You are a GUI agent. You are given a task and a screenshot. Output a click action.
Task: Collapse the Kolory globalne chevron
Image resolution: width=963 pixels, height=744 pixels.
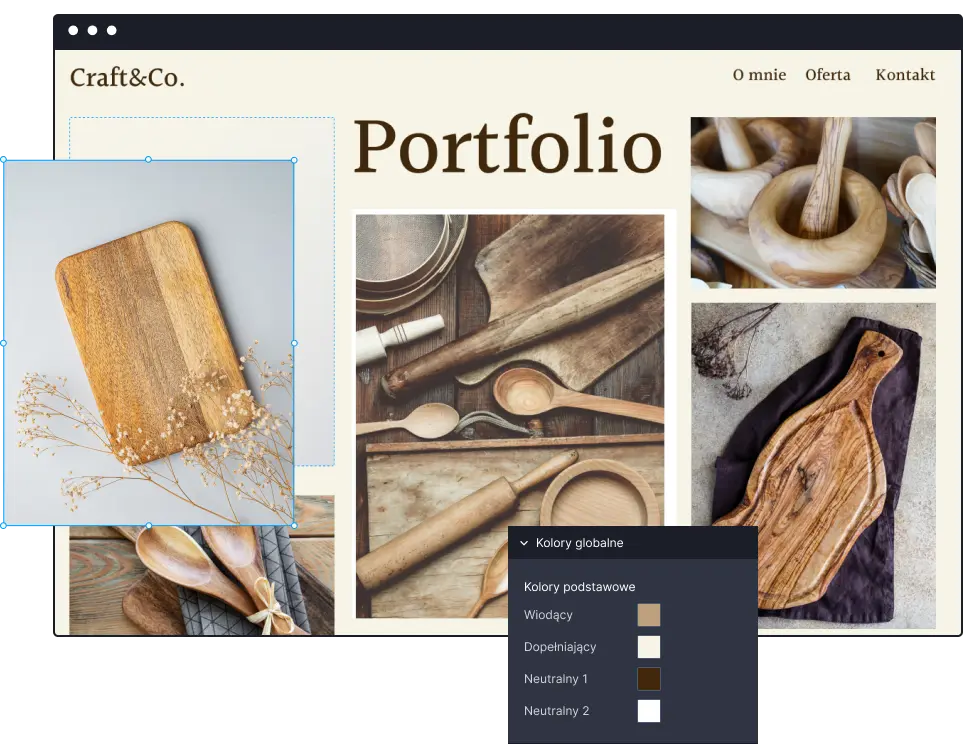(523, 543)
